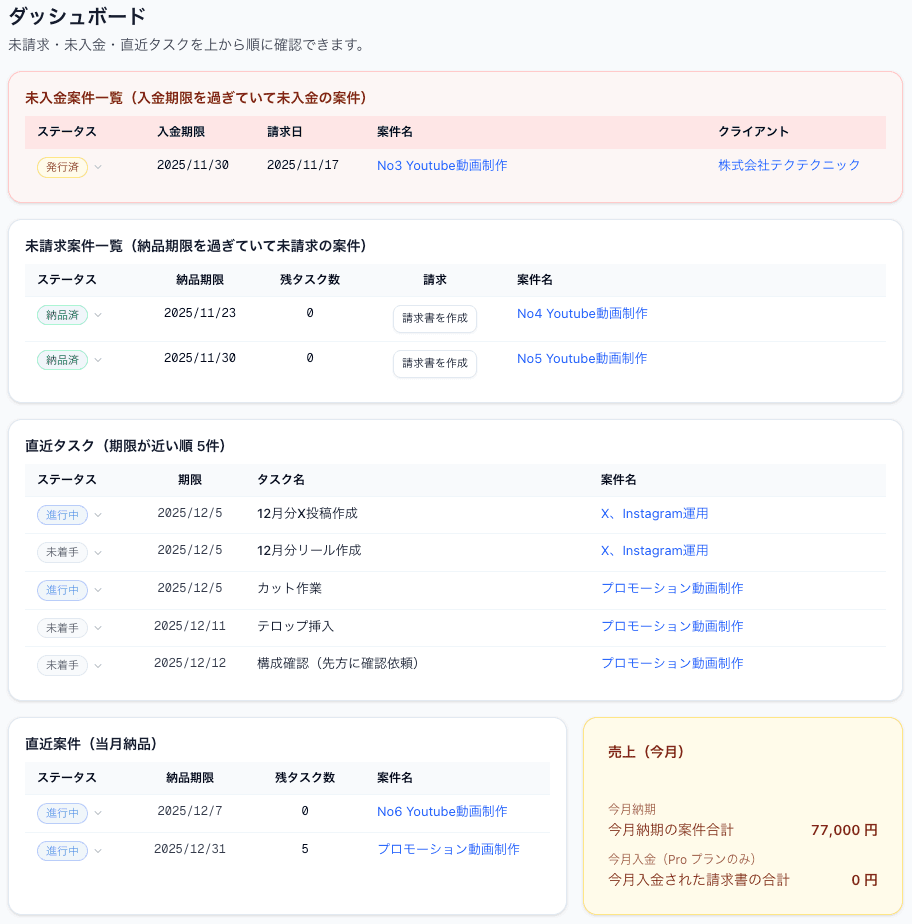Open the X、Instagram運用 link on the 12月分X投稿作成 row
The image size is (912, 924).
click(x=654, y=514)
